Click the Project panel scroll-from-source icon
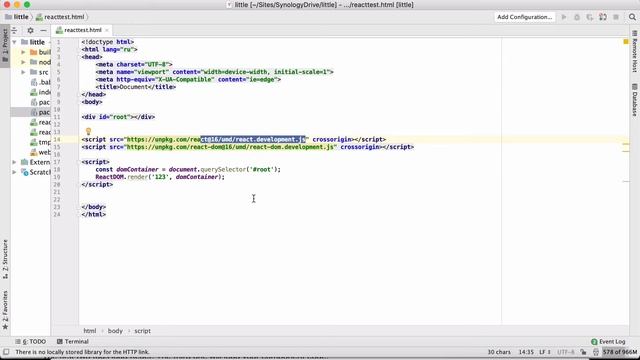 click(x=15, y=30)
